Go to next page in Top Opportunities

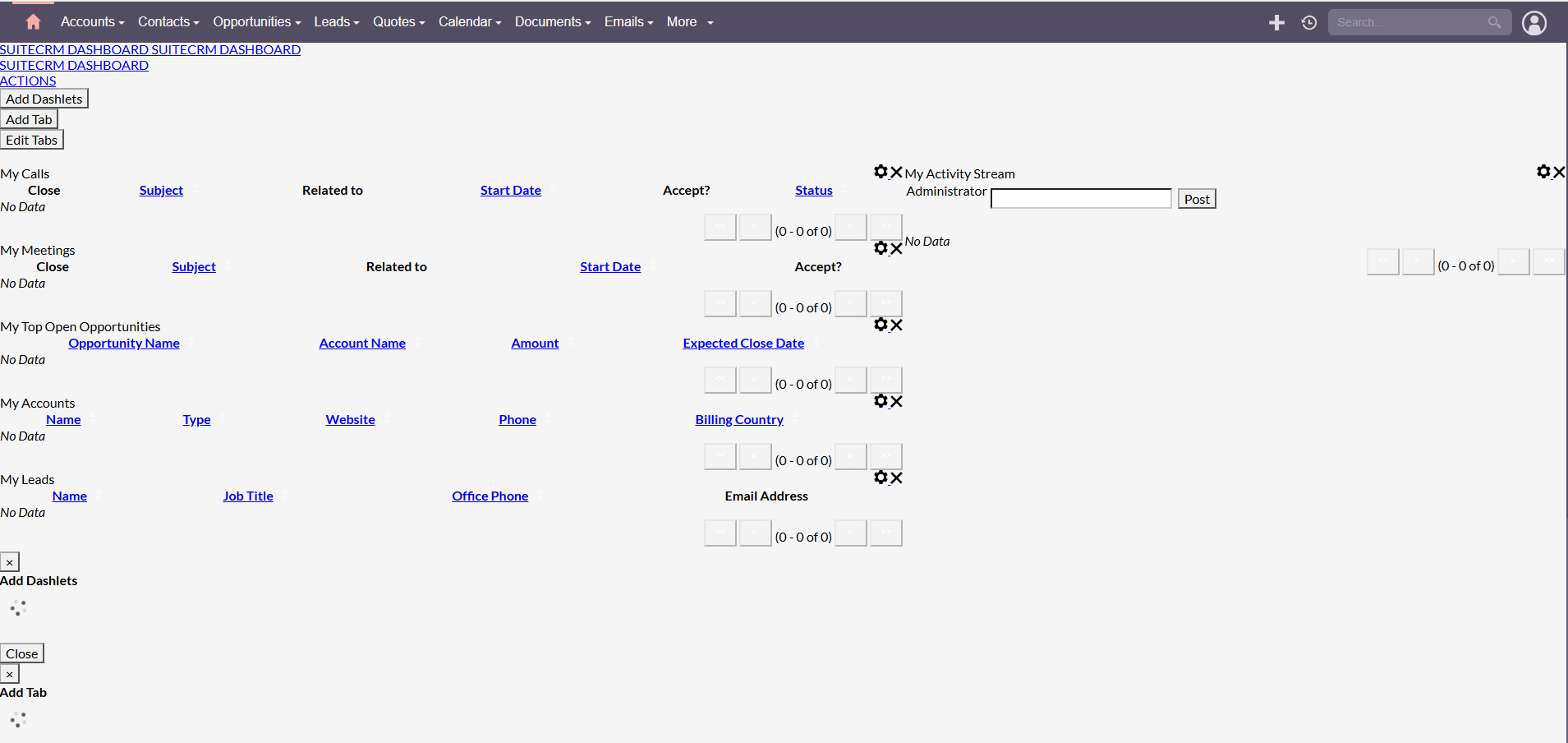pos(851,381)
